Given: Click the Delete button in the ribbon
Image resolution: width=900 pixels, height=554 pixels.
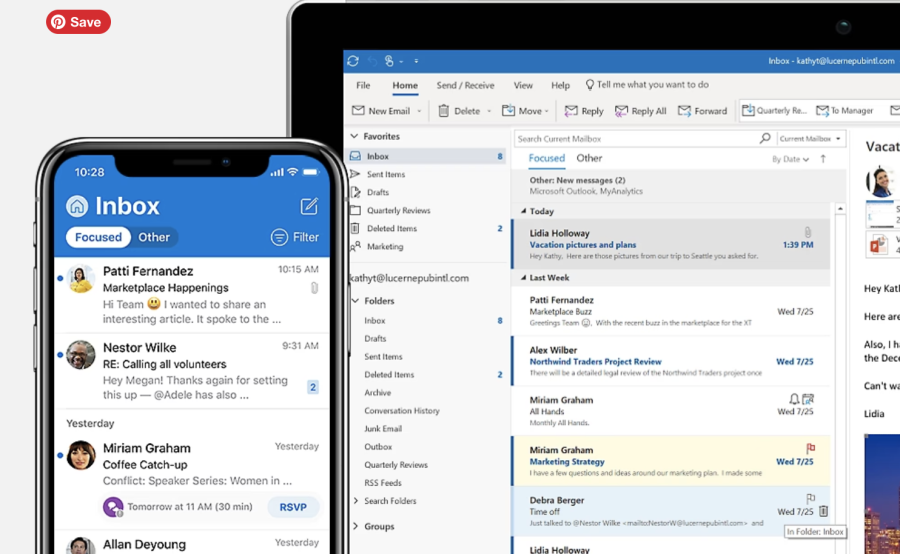Looking at the screenshot, I should [x=459, y=111].
